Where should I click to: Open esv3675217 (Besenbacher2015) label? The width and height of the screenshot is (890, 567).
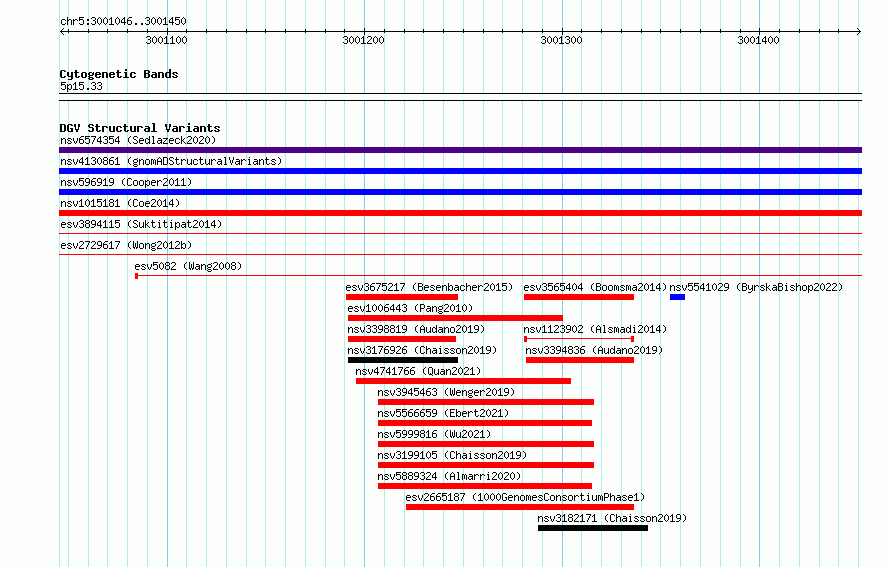click(429, 287)
